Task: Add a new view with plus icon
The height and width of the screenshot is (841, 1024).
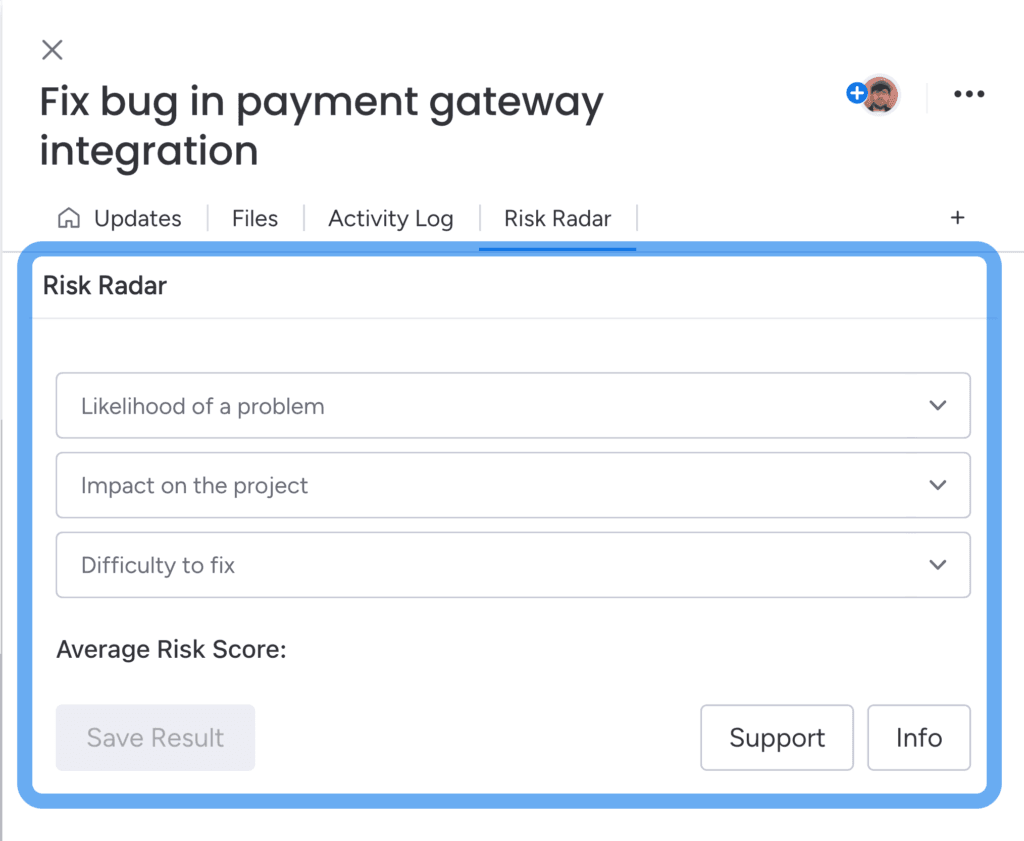Action: coord(957,217)
